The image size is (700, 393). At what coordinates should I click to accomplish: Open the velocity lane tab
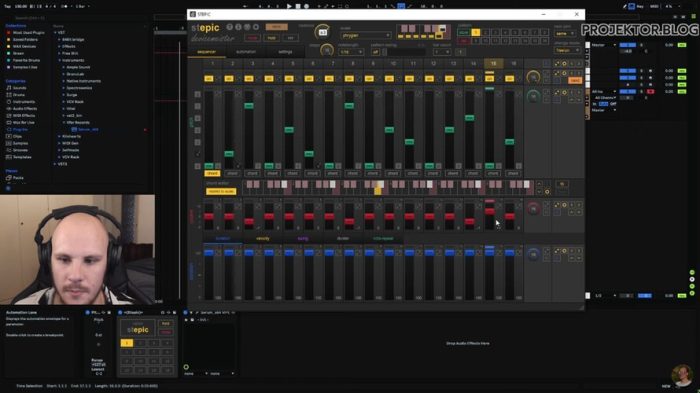click(x=262, y=238)
